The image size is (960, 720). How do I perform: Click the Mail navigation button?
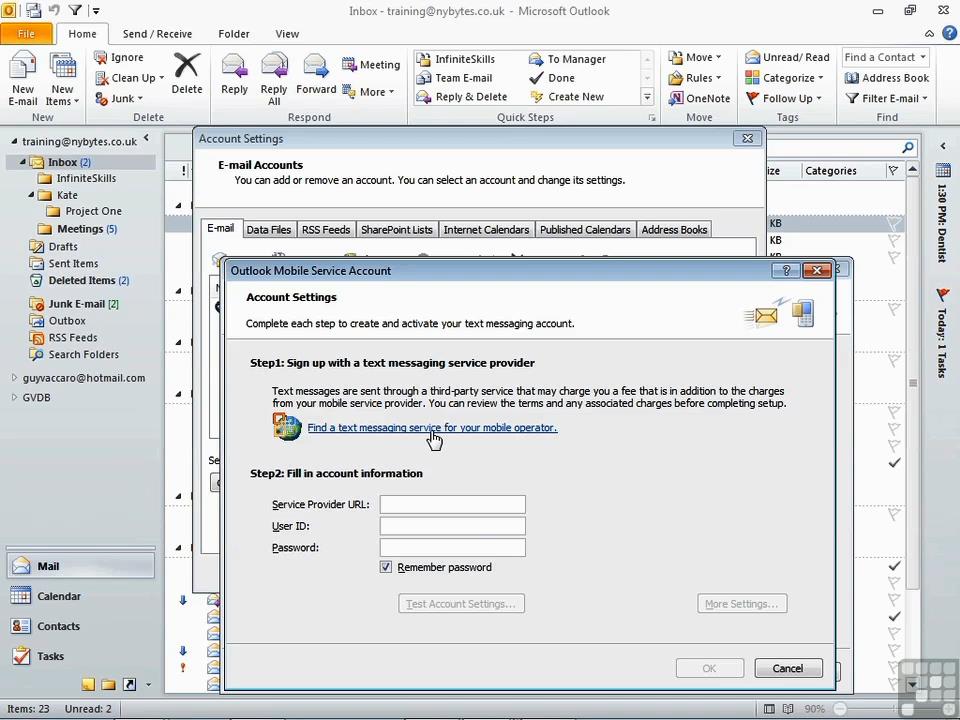coord(80,566)
